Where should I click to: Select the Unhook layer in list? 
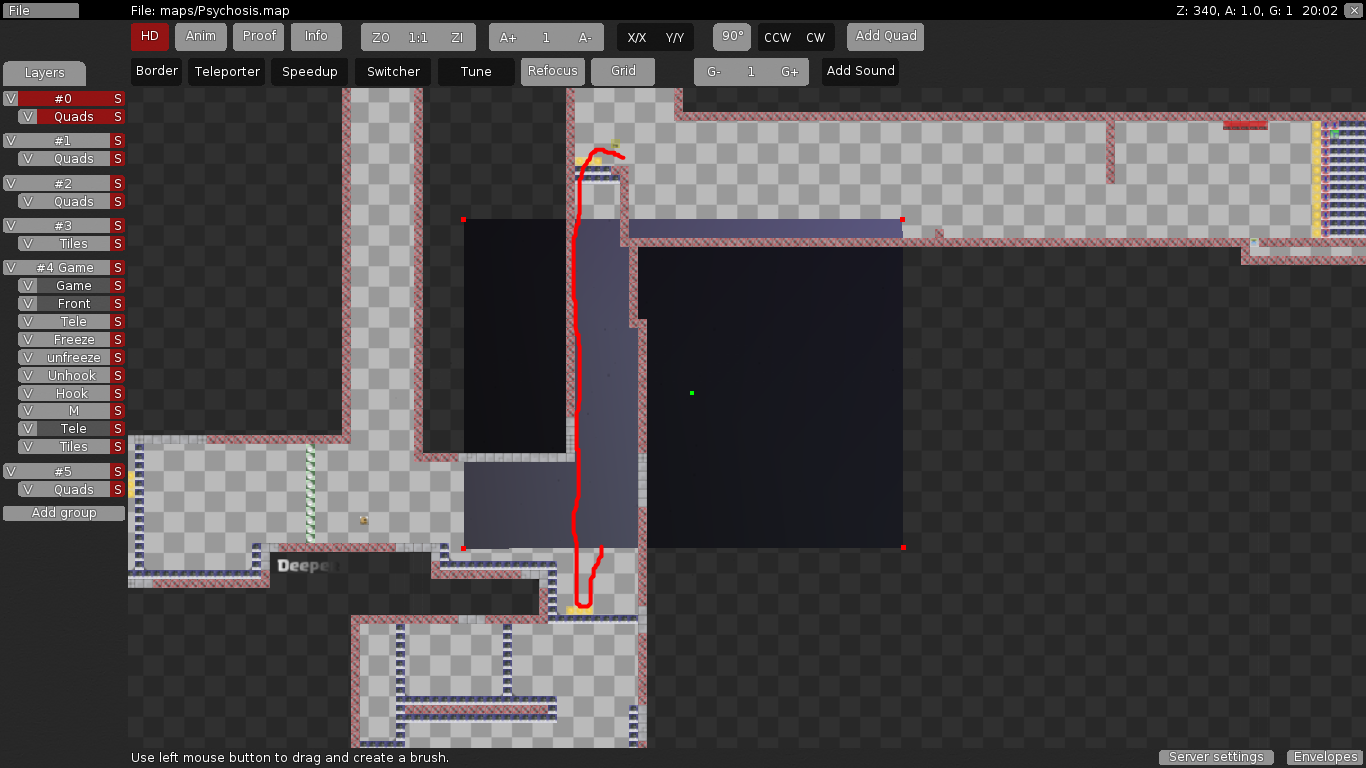click(73, 376)
